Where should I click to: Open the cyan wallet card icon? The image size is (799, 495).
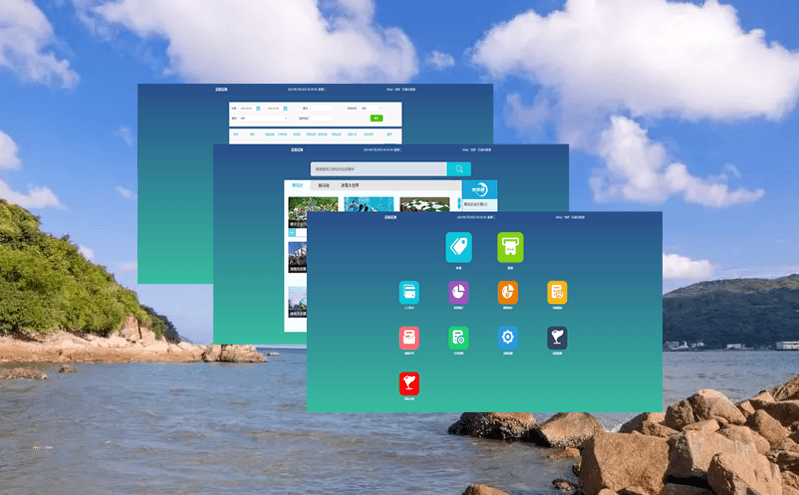click(409, 292)
